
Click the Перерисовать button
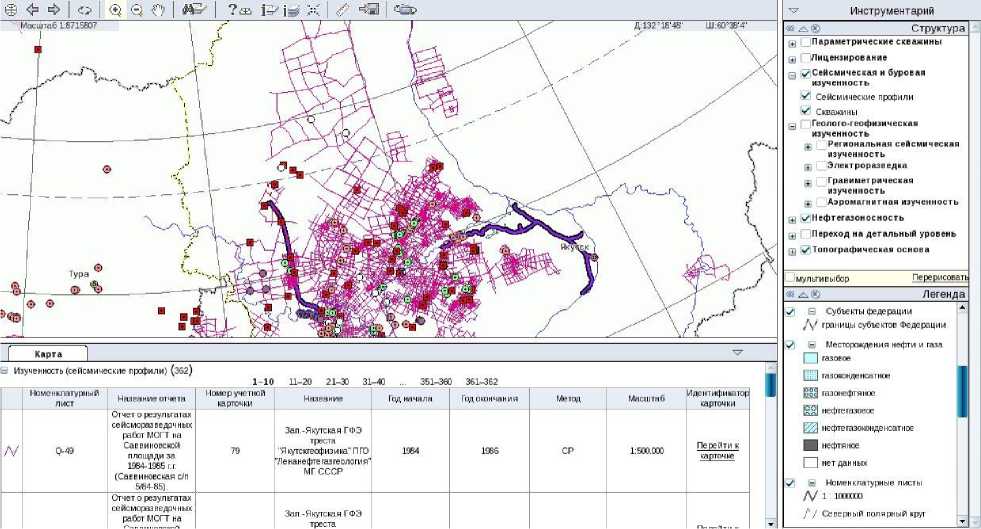pyautogui.click(x=940, y=277)
